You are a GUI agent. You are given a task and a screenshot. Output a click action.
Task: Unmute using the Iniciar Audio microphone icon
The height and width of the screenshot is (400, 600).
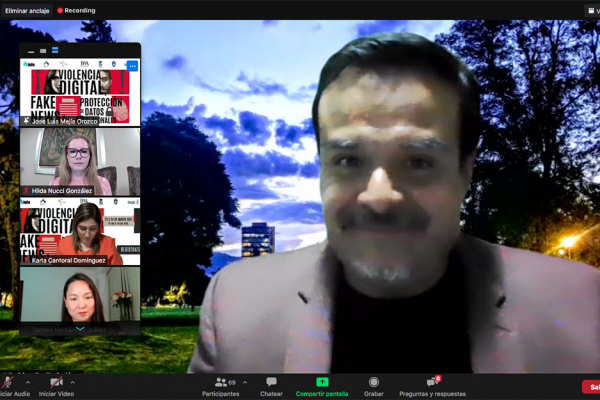pos(8,382)
